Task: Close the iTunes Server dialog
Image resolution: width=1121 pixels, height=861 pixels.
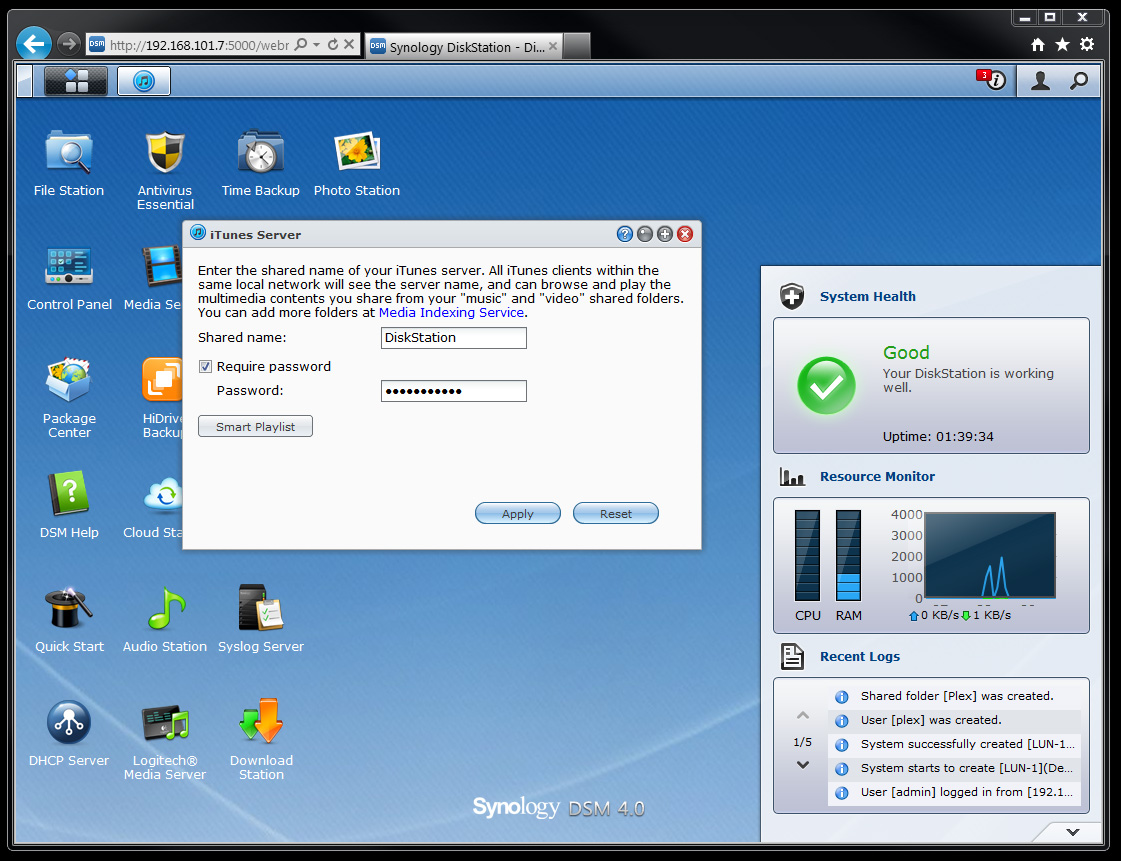Action: [x=685, y=234]
